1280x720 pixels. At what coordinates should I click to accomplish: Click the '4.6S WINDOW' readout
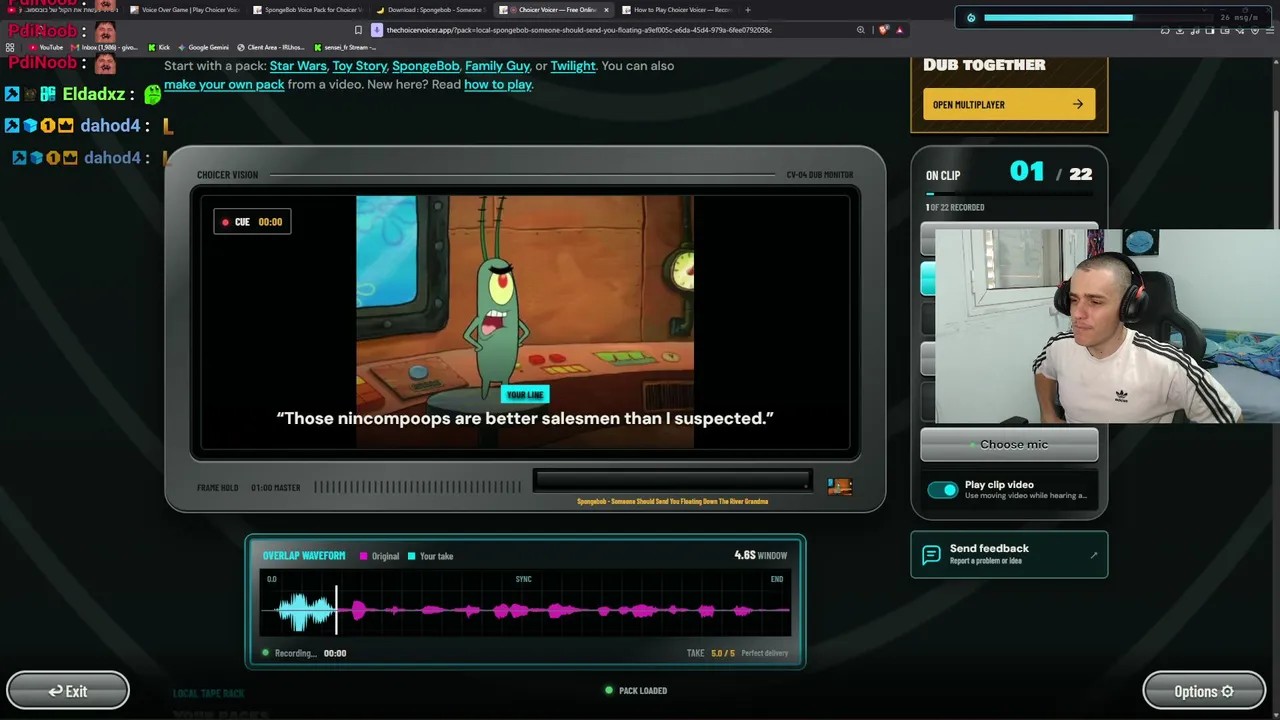(x=761, y=556)
